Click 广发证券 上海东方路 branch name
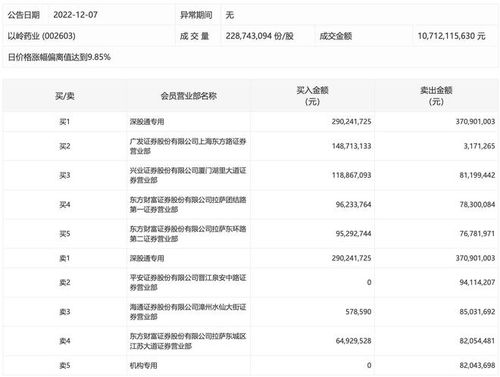Screen dimensions: 500x377 (188, 146)
